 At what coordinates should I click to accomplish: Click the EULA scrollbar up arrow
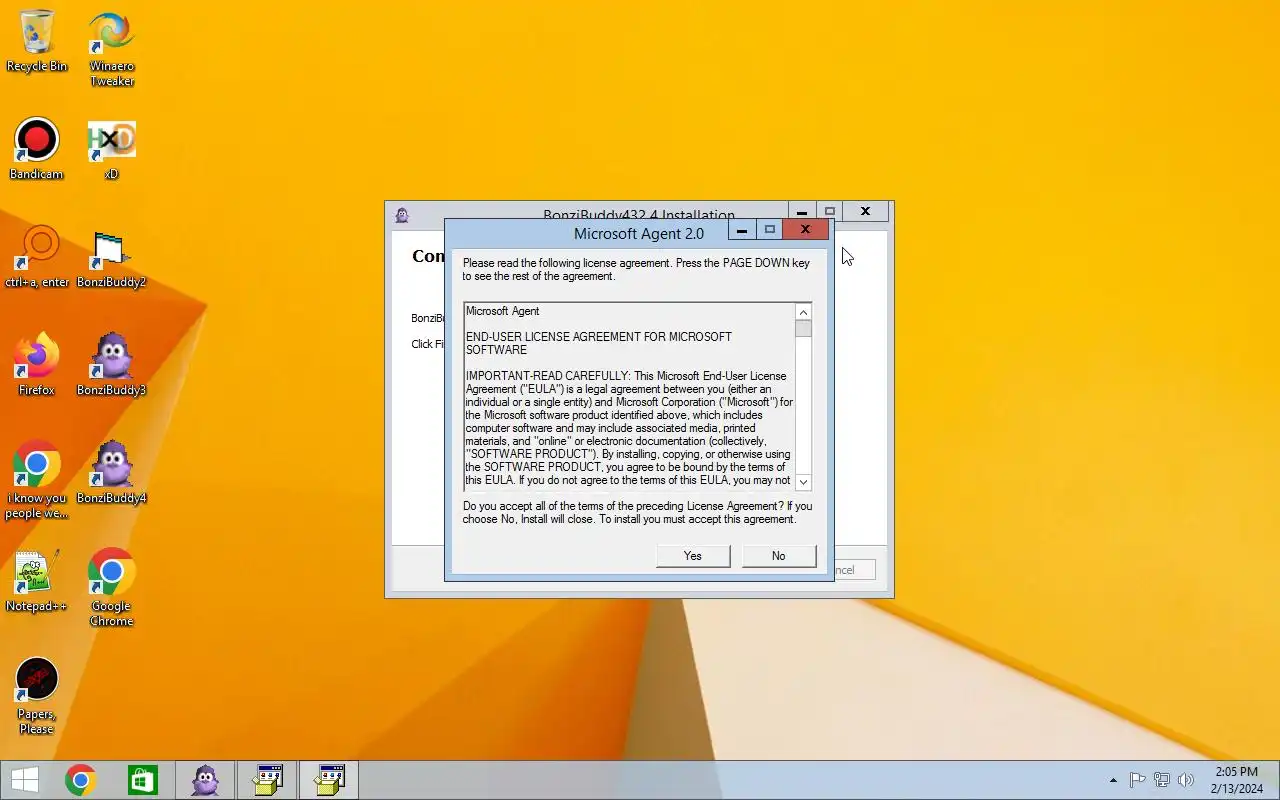tap(803, 312)
